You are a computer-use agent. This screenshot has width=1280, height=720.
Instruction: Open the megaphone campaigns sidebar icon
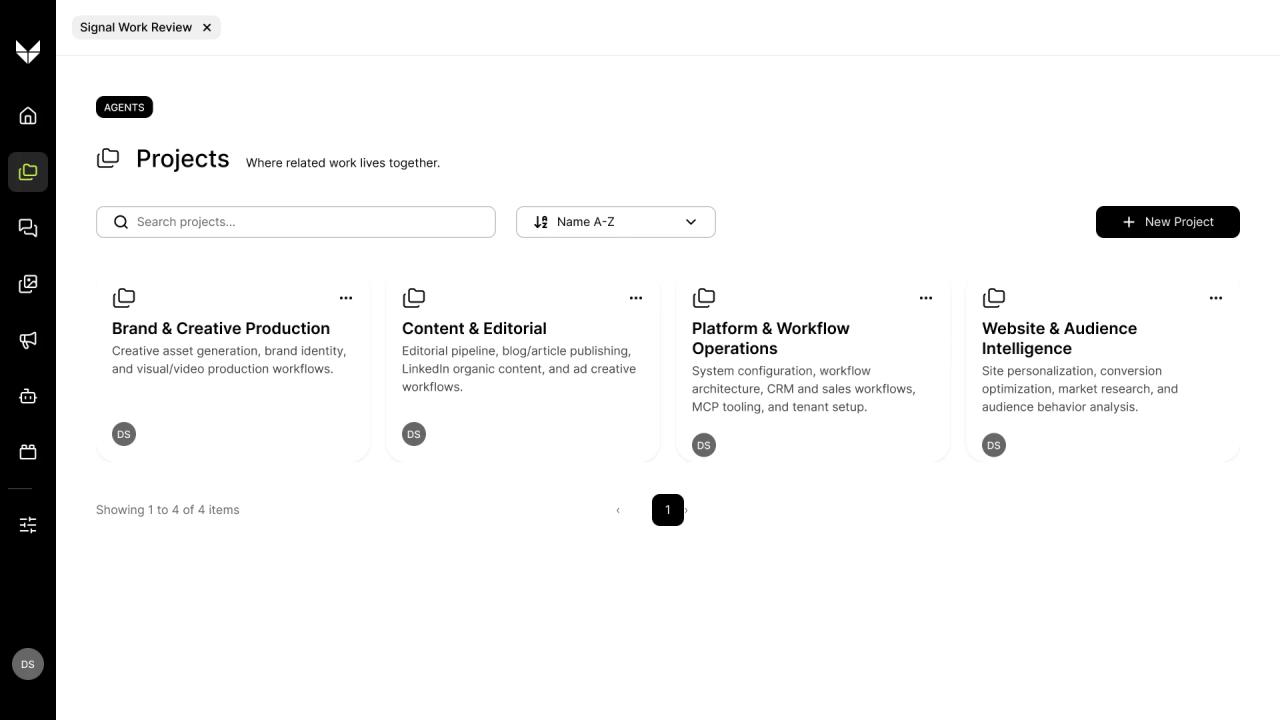(x=28, y=340)
